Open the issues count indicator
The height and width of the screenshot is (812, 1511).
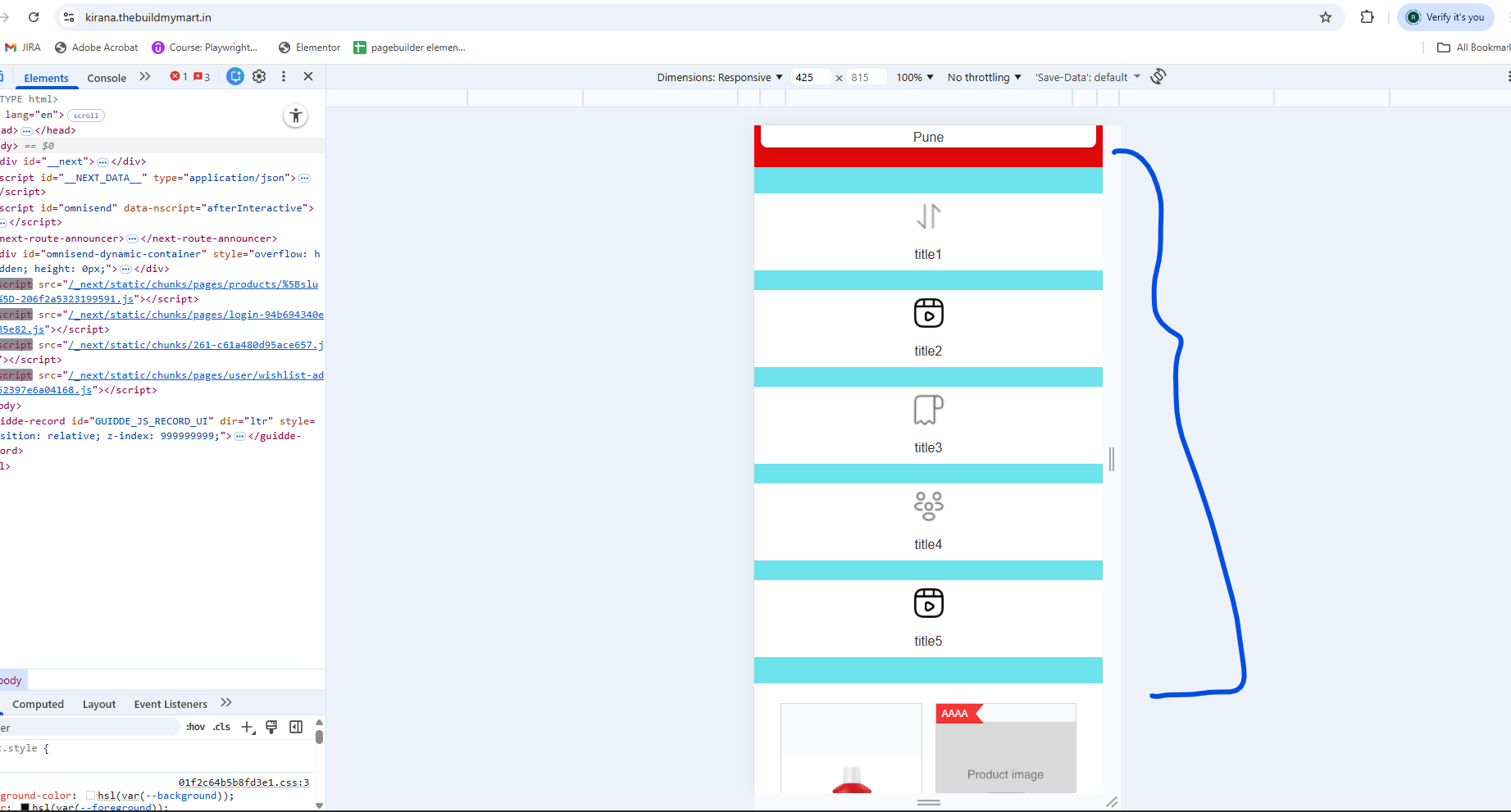click(x=202, y=76)
